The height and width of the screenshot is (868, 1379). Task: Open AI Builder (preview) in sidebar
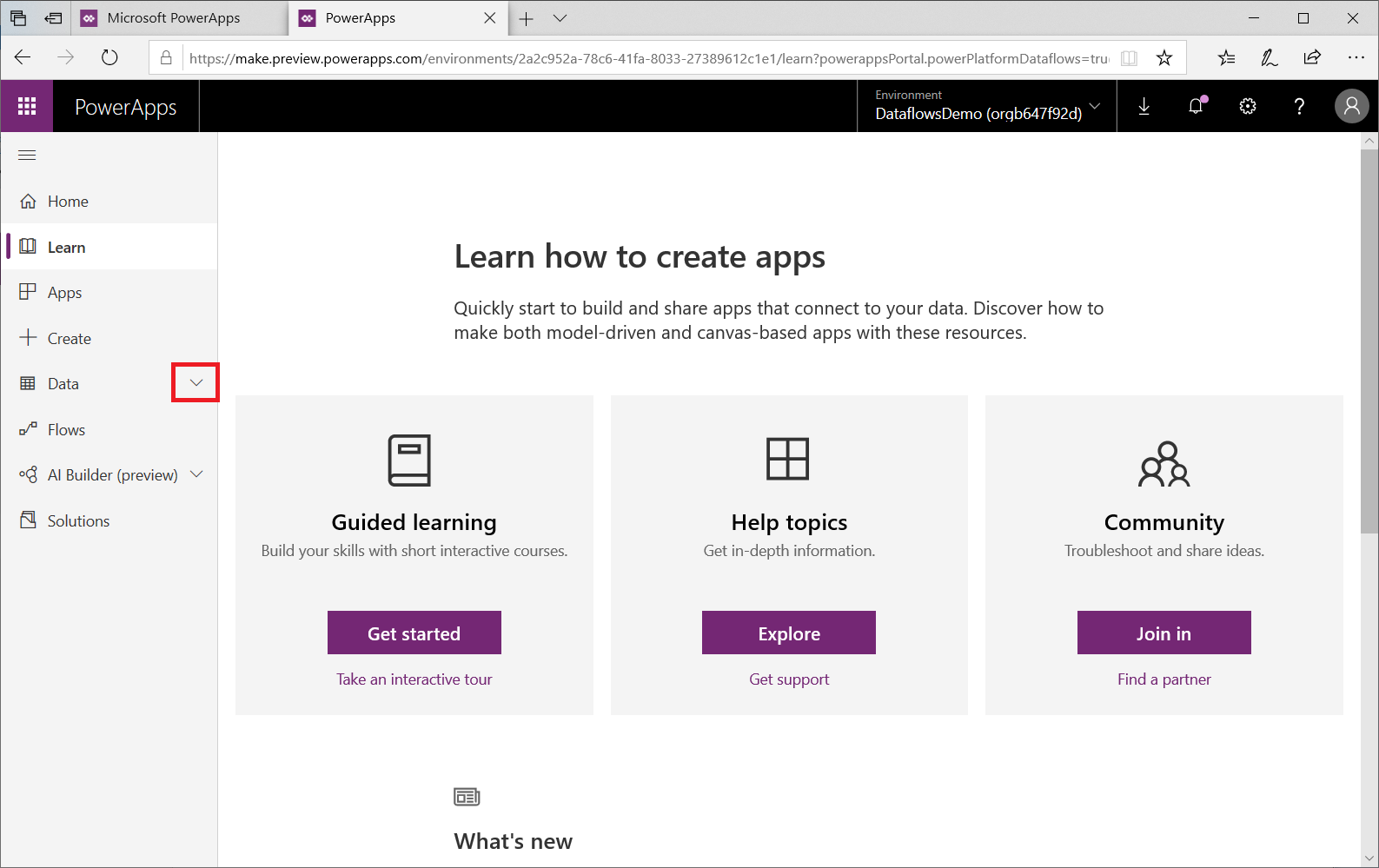(109, 475)
